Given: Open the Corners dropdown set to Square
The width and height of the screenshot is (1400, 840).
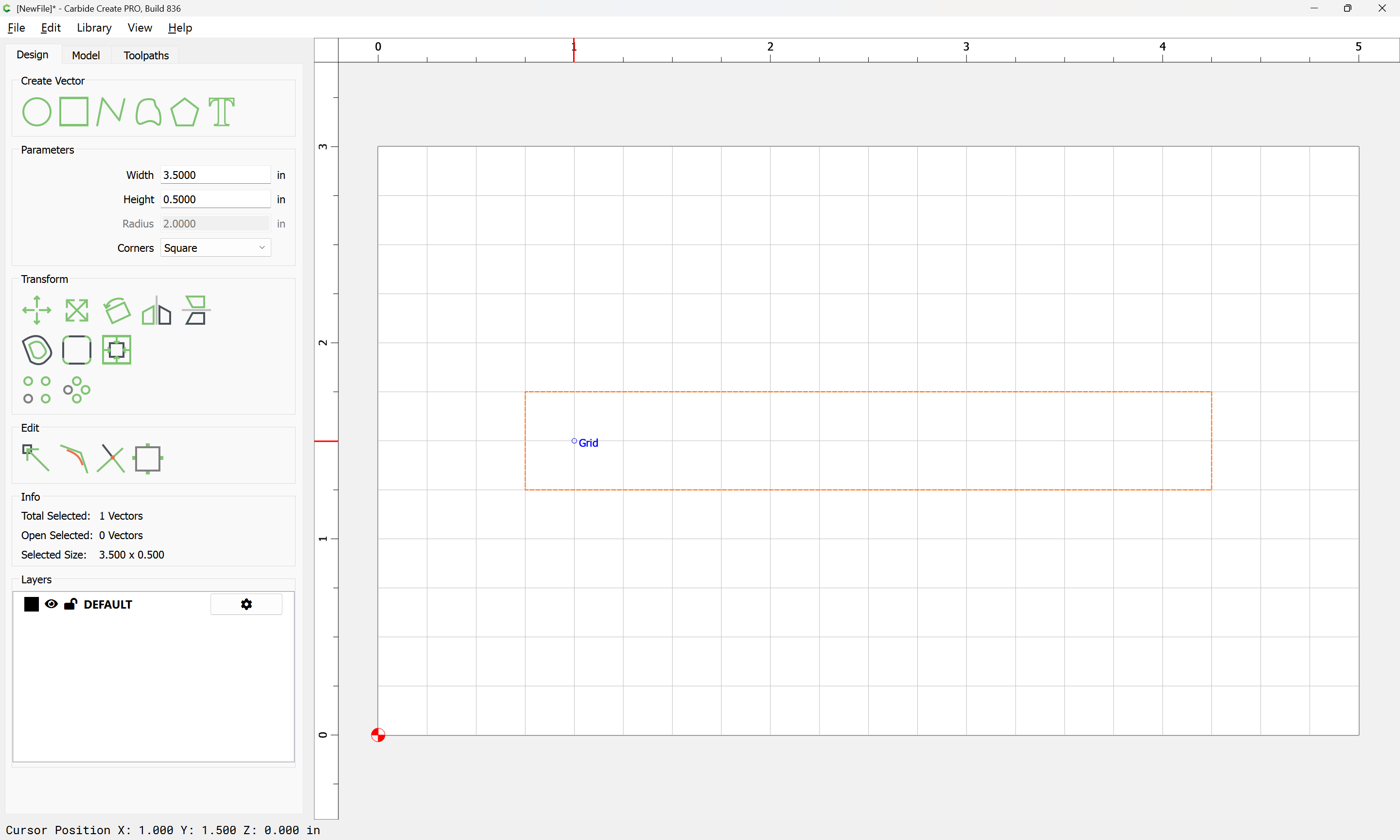Looking at the screenshot, I should tap(215, 248).
